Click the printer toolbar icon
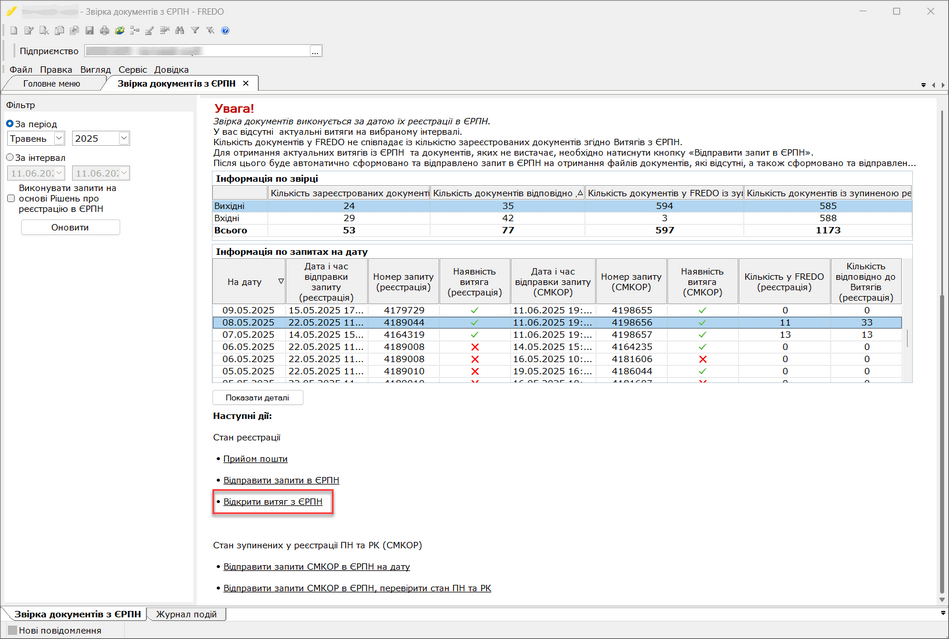This screenshot has height=639, width=949. pyautogui.click(x=104, y=30)
